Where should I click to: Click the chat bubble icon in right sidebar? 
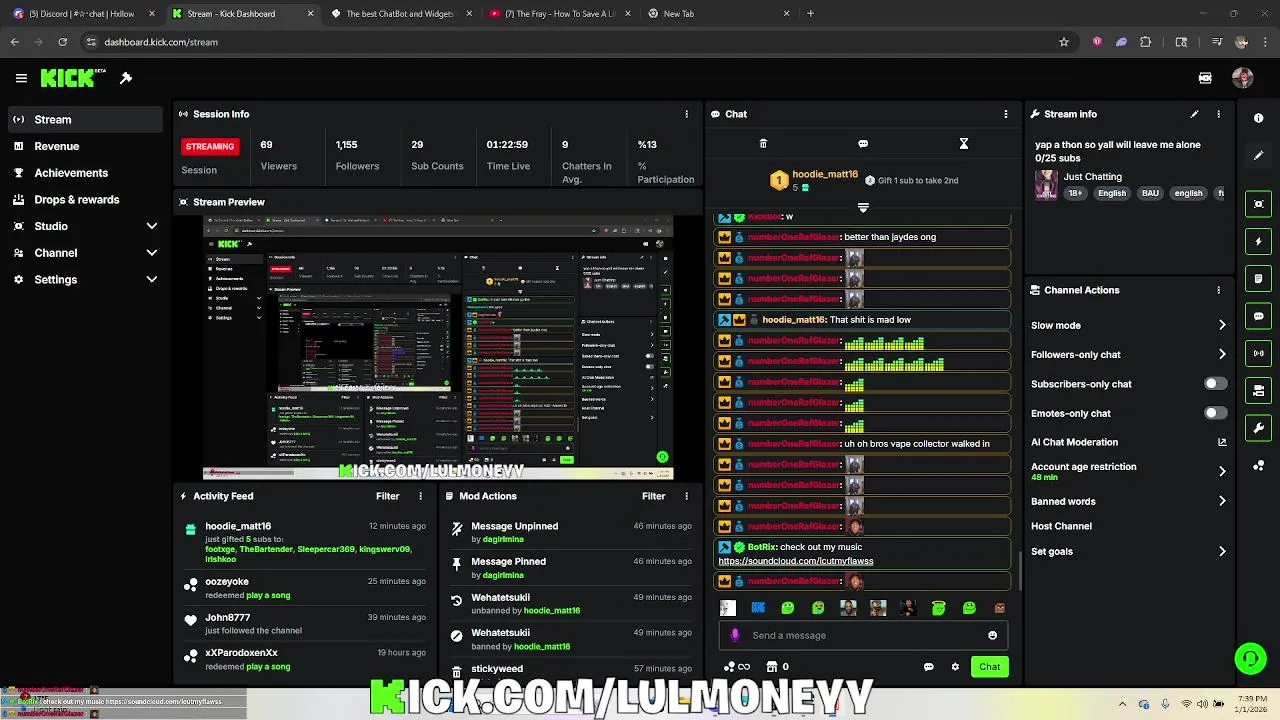1259,316
